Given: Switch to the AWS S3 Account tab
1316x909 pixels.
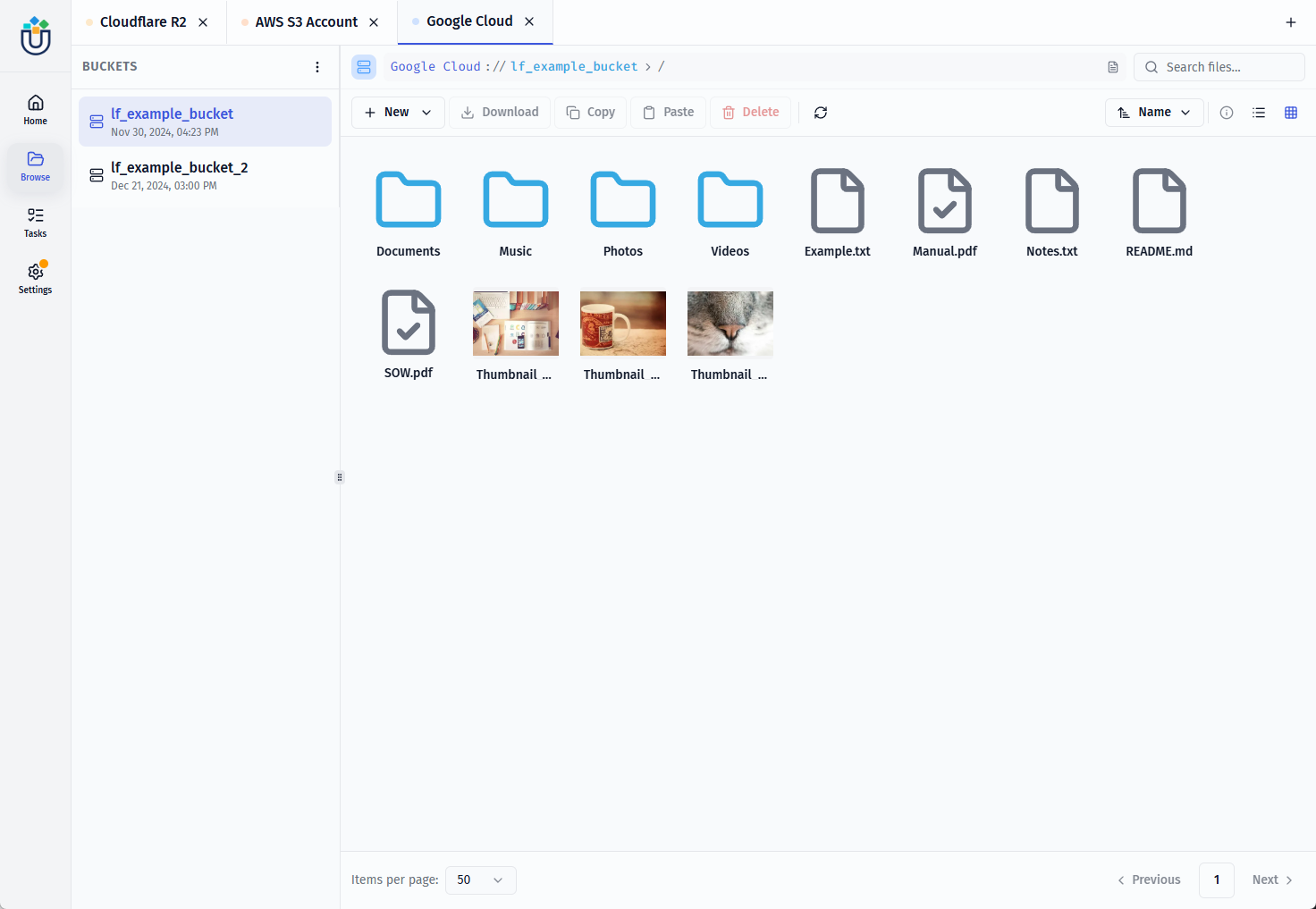Looking at the screenshot, I should tap(306, 22).
